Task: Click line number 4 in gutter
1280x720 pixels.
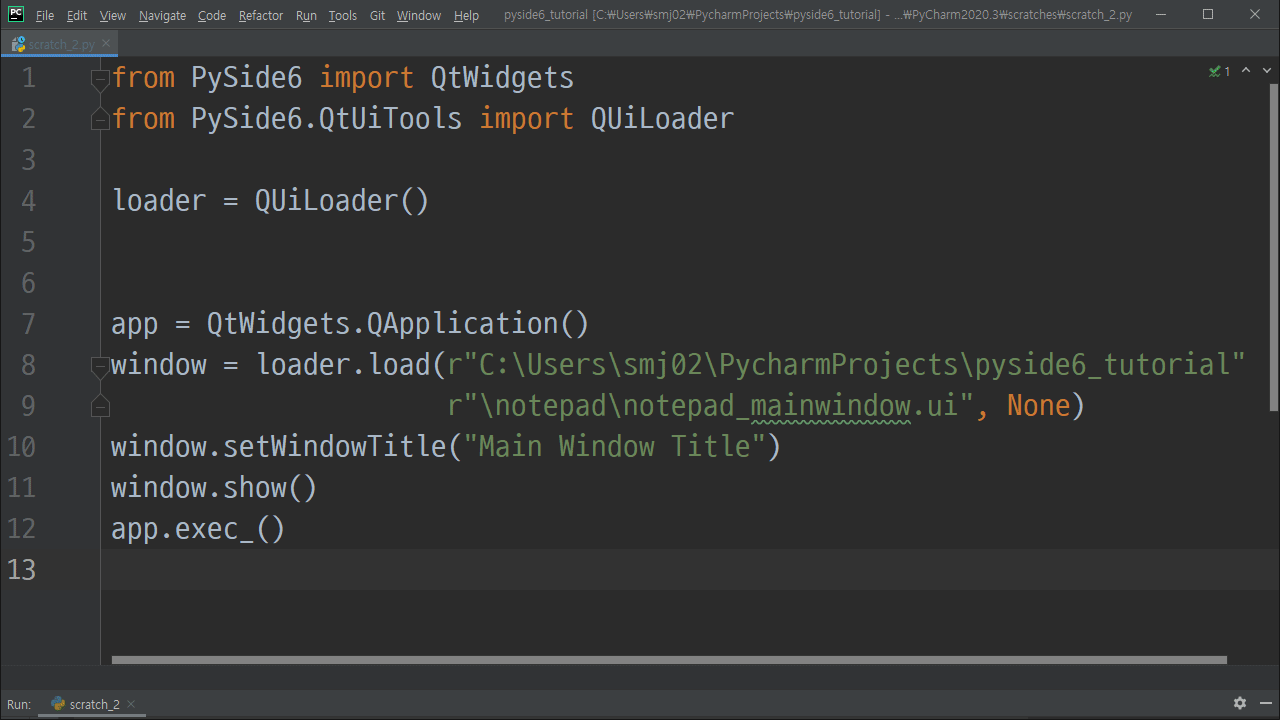Action: pyautogui.click(x=28, y=201)
